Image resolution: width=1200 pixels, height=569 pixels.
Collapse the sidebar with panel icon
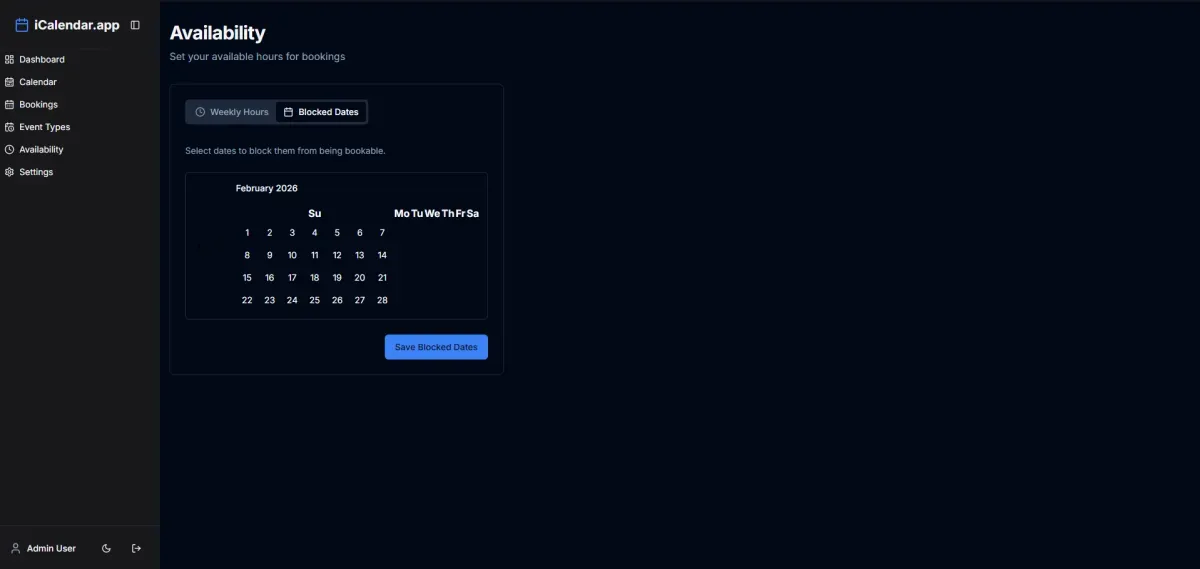135,25
